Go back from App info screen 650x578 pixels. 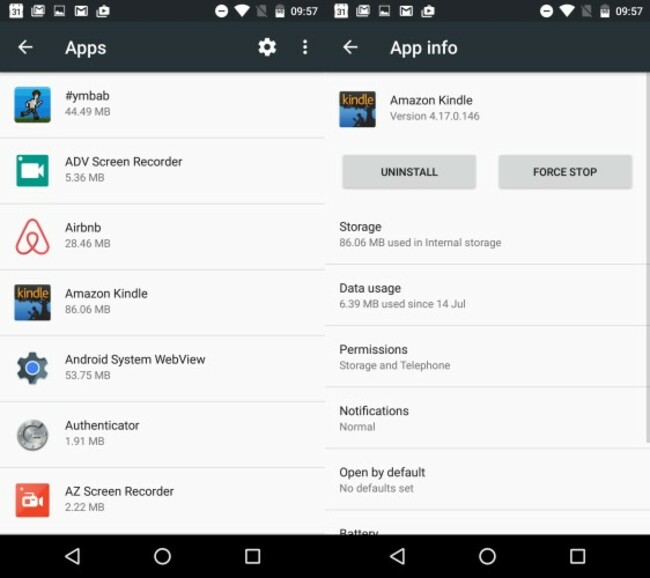click(x=350, y=47)
